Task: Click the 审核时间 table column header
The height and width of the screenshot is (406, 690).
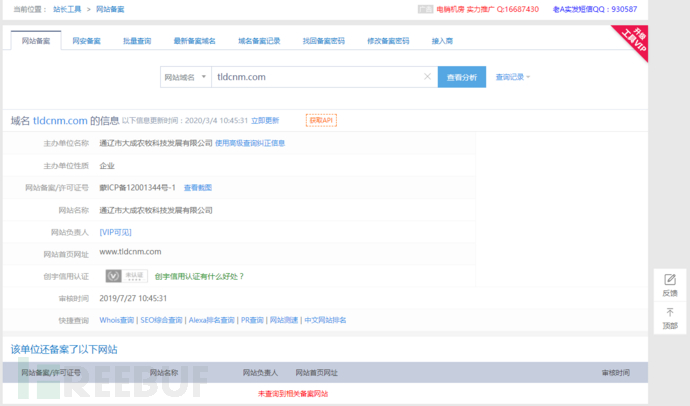Action: 616,373
